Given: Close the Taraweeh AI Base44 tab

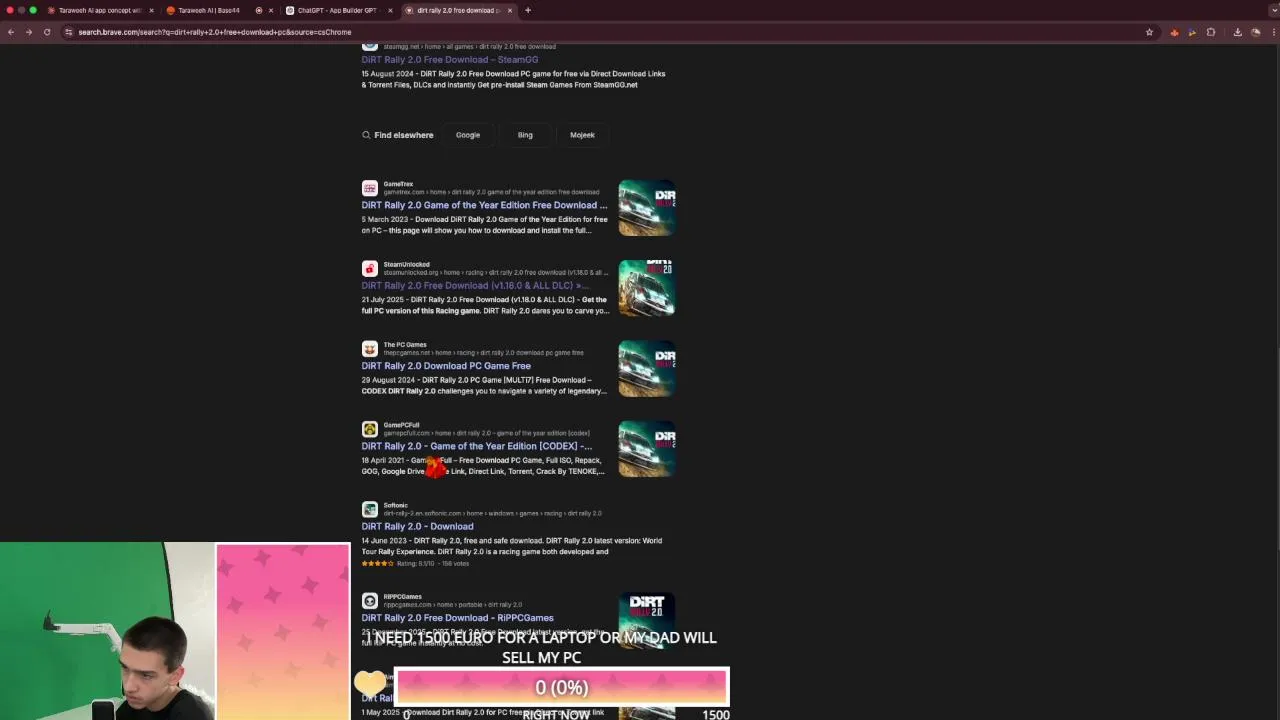Looking at the screenshot, I should point(271,10).
